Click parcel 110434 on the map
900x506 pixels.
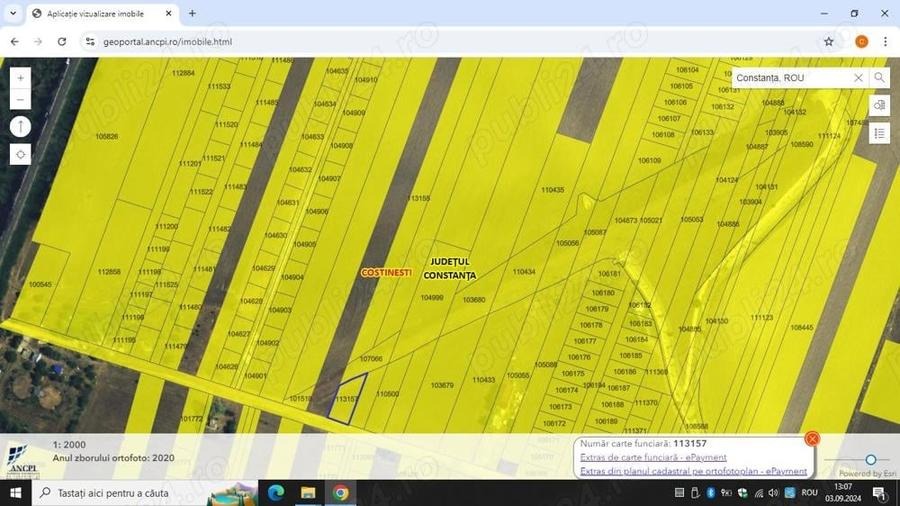tap(523, 272)
